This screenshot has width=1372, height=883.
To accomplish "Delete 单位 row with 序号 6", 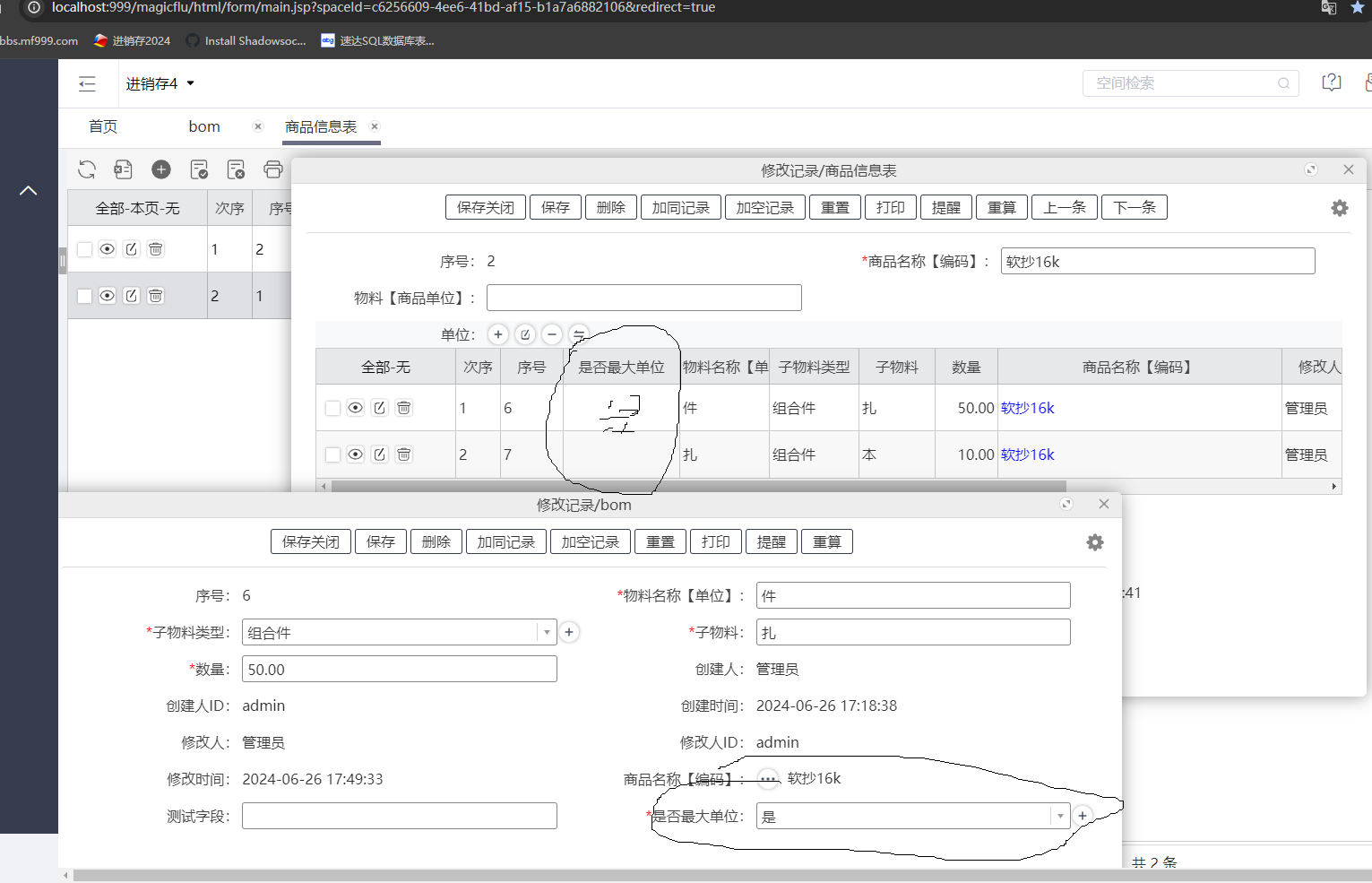I will (404, 408).
